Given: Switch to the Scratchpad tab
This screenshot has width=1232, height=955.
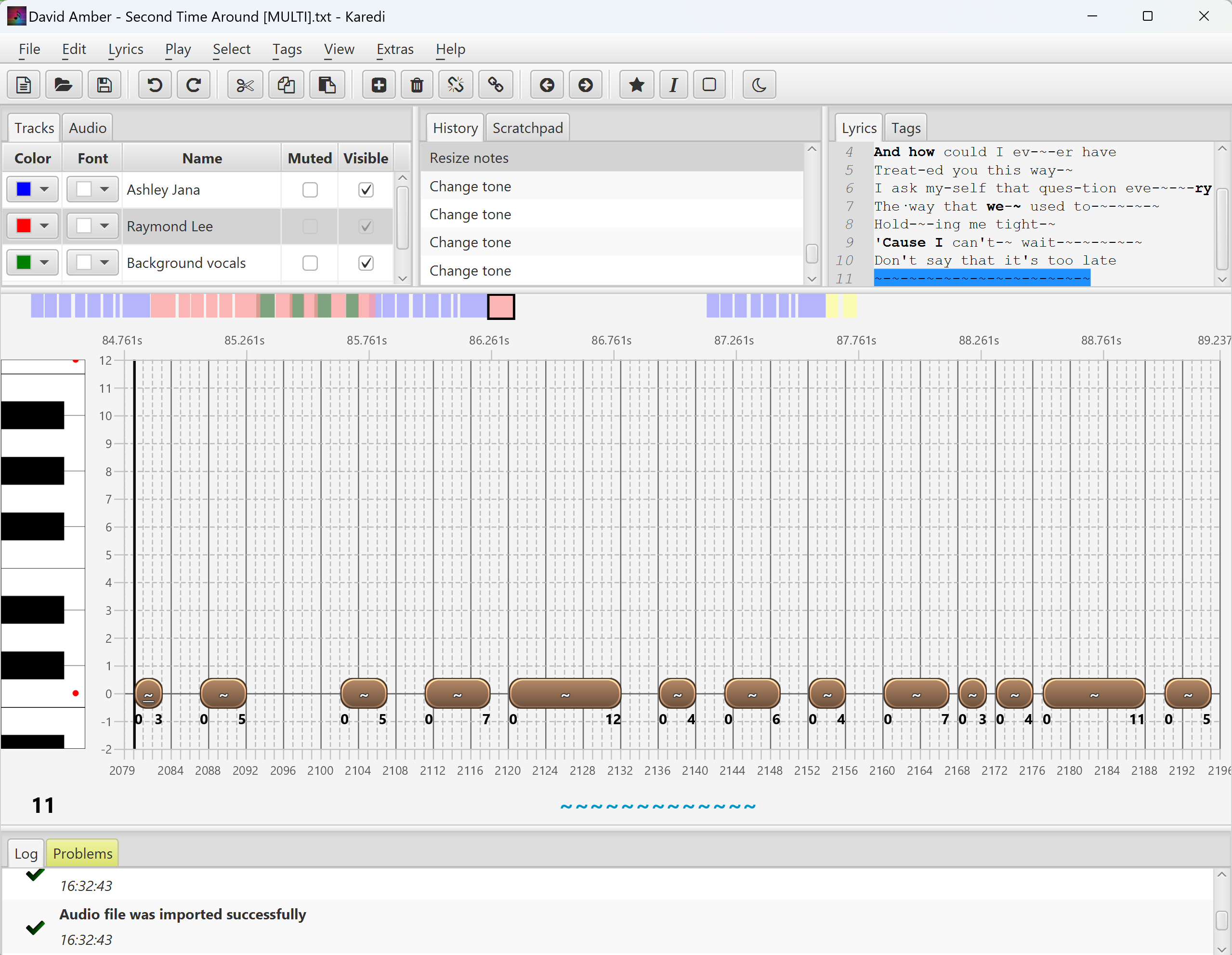Looking at the screenshot, I should 527,128.
